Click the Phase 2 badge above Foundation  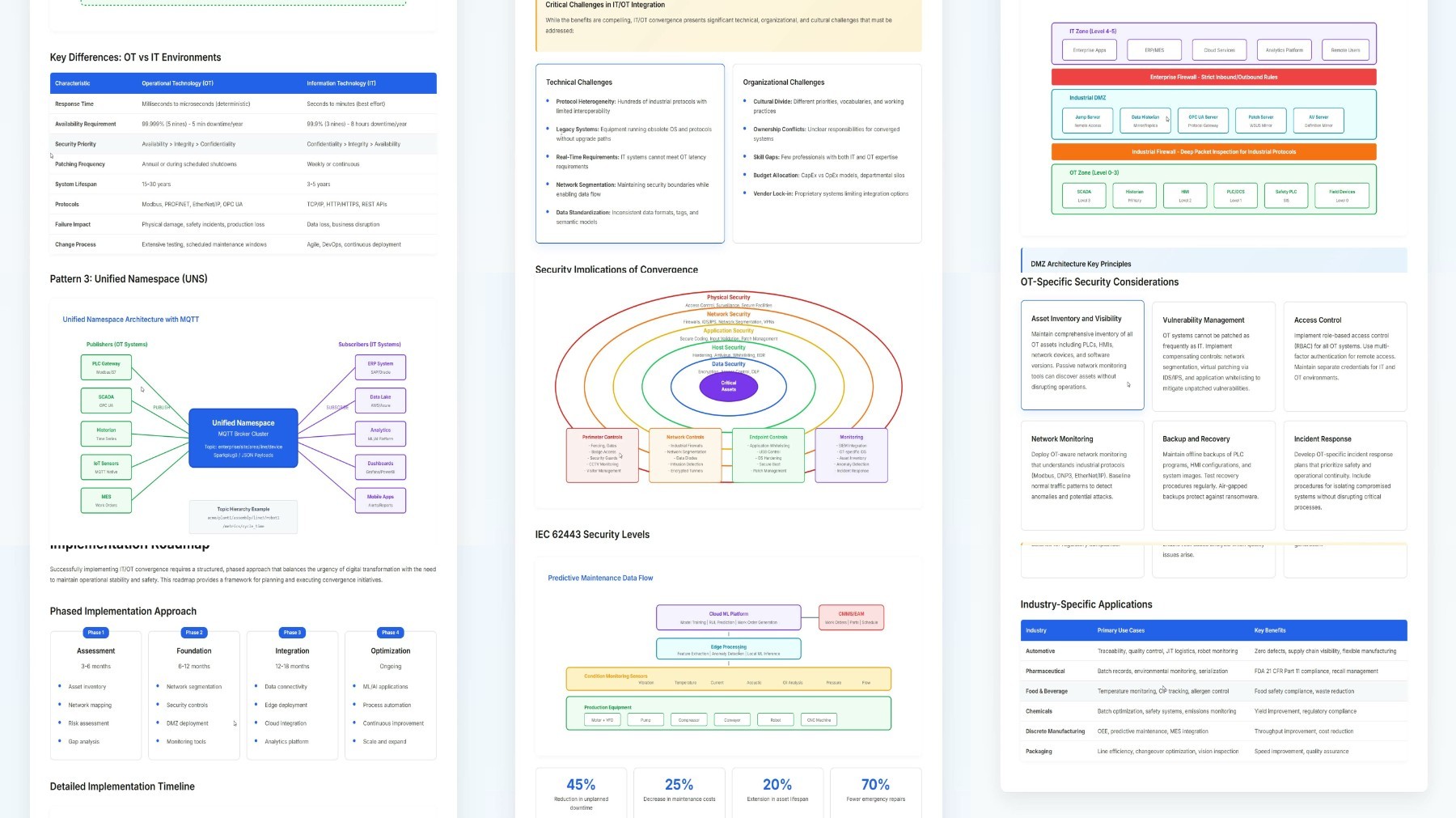coord(193,633)
